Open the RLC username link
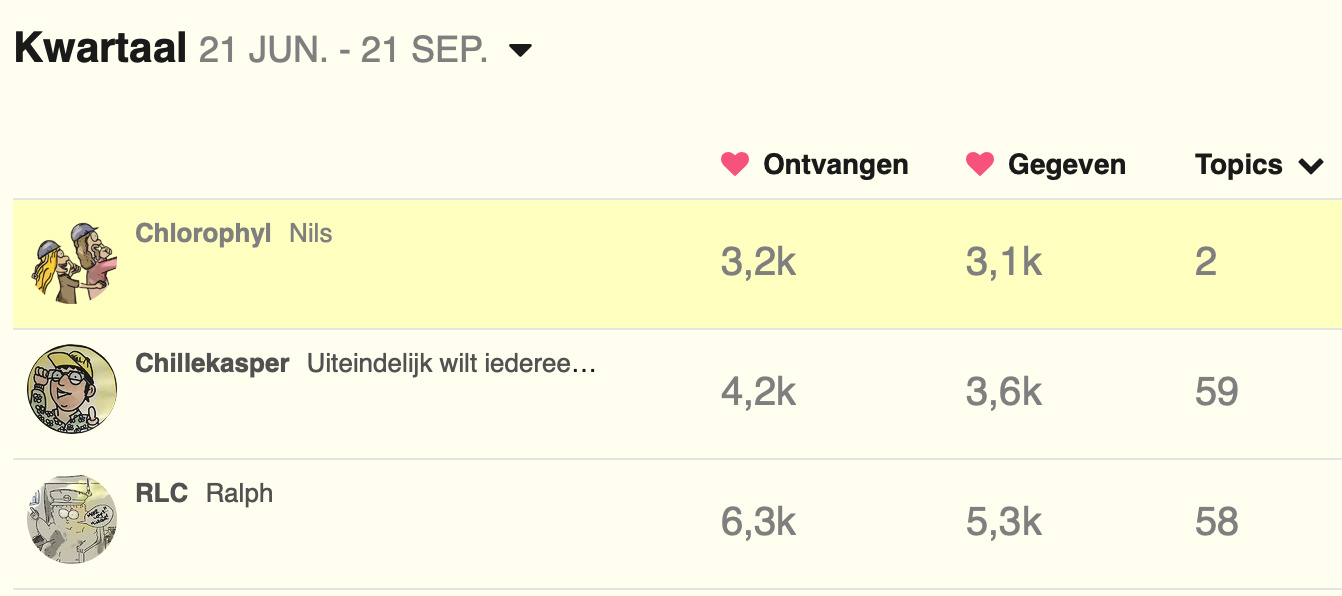 coord(162,493)
